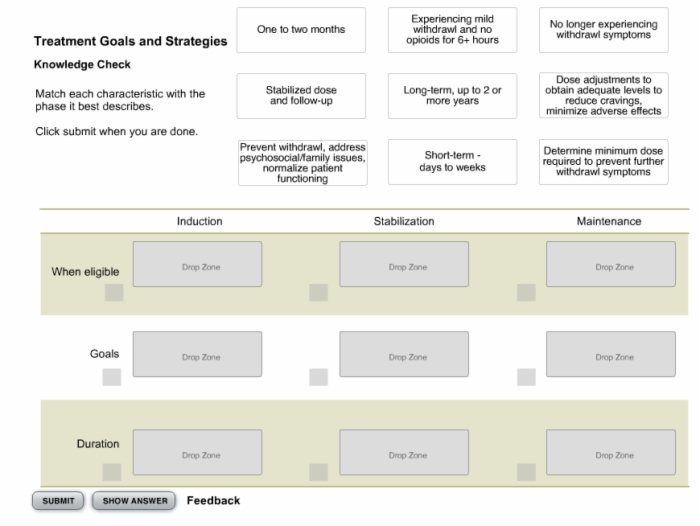The width and height of the screenshot is (700, 526).
Task: Click the gray indicator square beside Maintenance Duration
Action: tap(526, 472)
